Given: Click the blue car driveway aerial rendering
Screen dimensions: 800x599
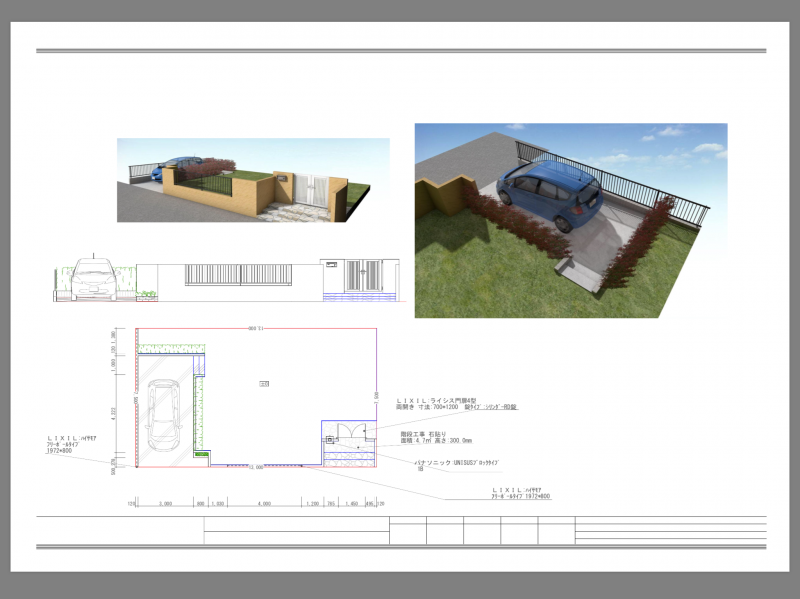Looking at the screenshot, I should pos(571,220).
